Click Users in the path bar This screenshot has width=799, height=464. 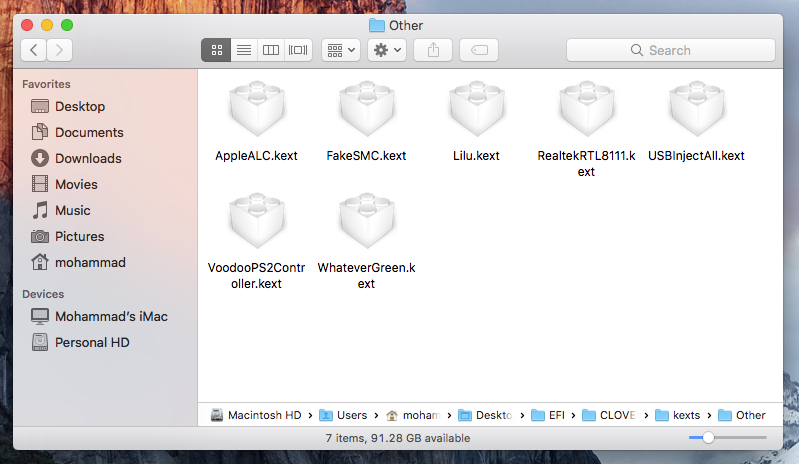[343, 415]
